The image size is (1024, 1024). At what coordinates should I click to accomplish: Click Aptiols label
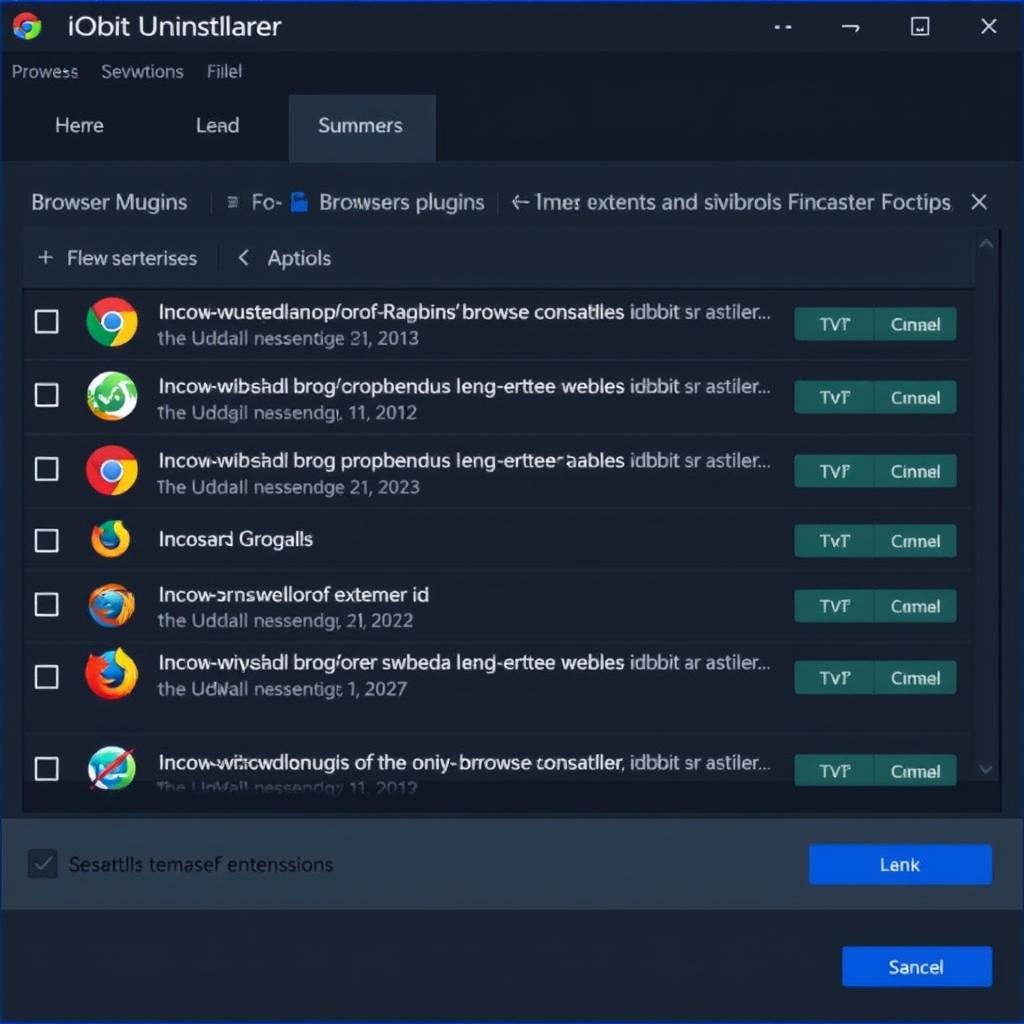pyautogui.click(x=299, y=259)
